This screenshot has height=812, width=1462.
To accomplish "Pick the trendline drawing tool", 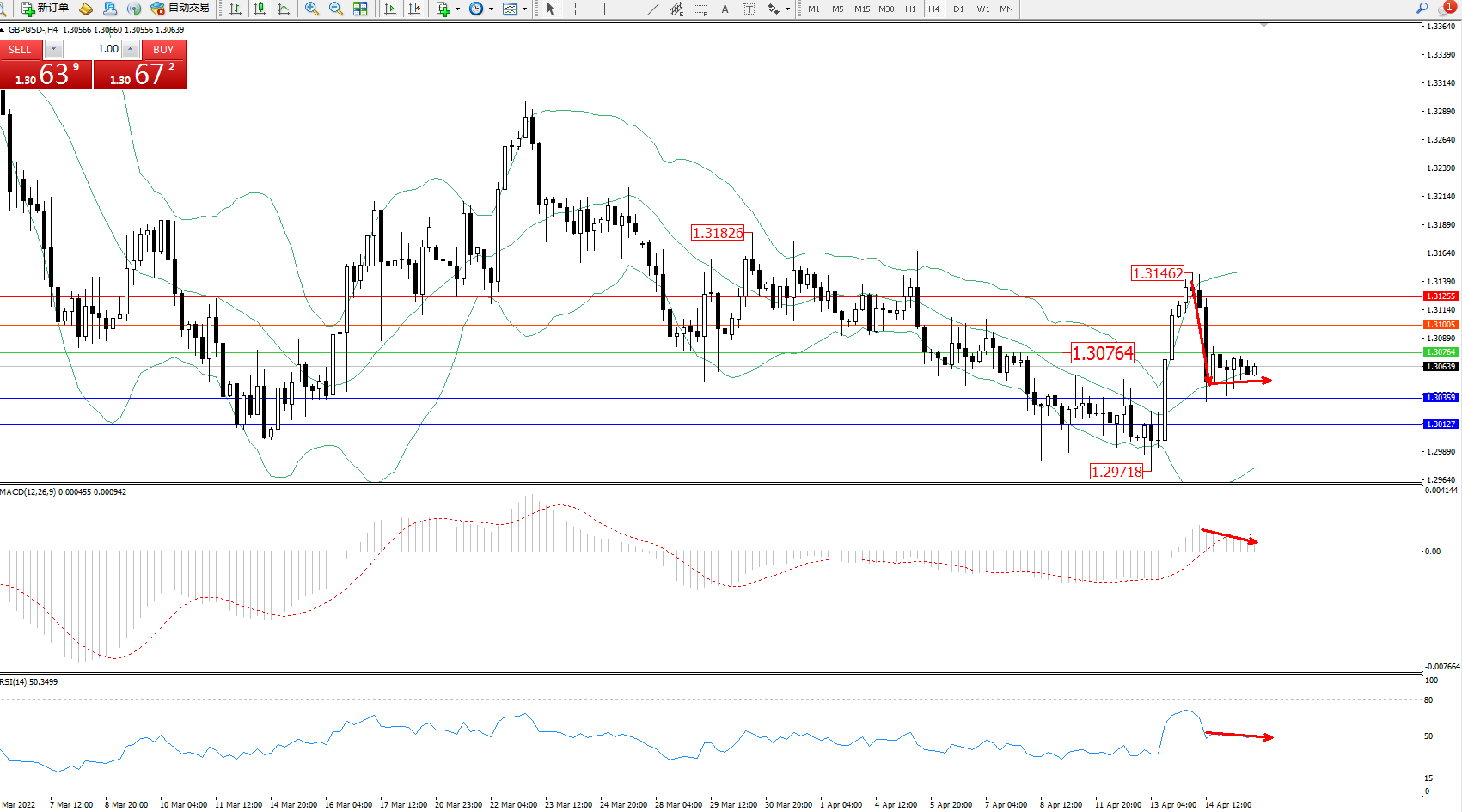I will (x=653, y=9).
